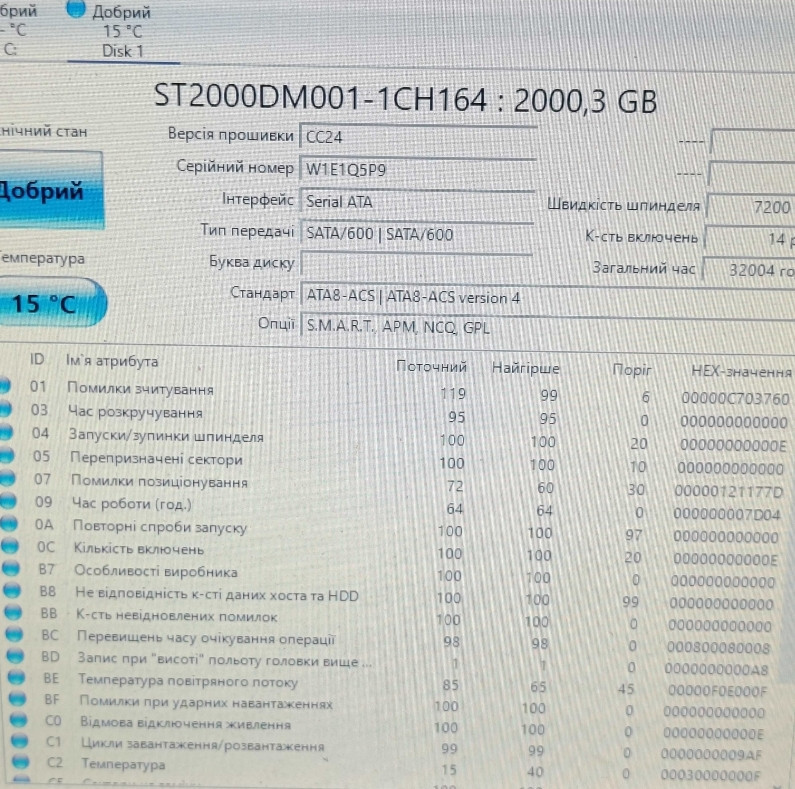Click the firmware field showing CC24
795x789 pixels.
tap(418, 137)
